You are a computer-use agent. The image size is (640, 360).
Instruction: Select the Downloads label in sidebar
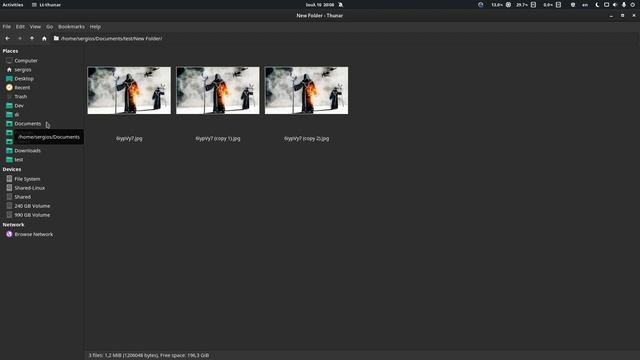27,151
